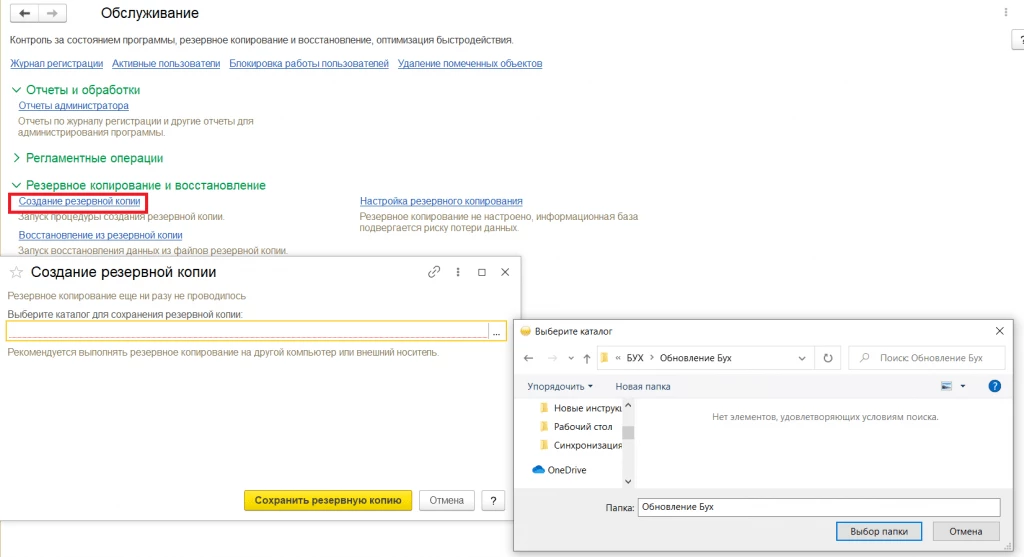Open Удаление помеченных объектов link
Image resolution: width=1024 pixels, height=557 pixels.
[x=470, y=63]
